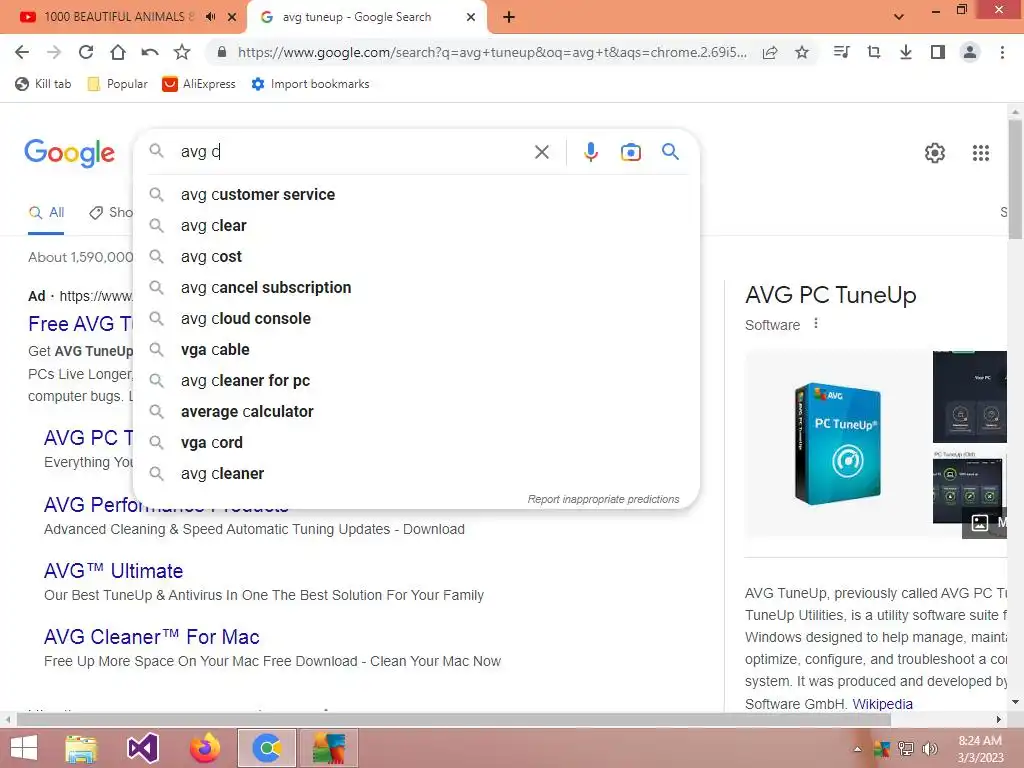Click the Google logo
This screenshot has height=768, width=1024.
[70, 153]
